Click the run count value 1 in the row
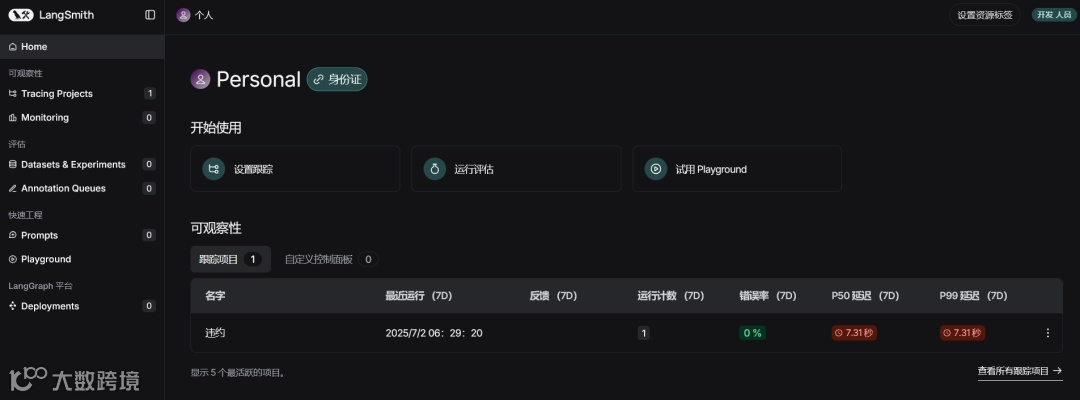This screenshot has width=1080, height=400. point(643,333)
